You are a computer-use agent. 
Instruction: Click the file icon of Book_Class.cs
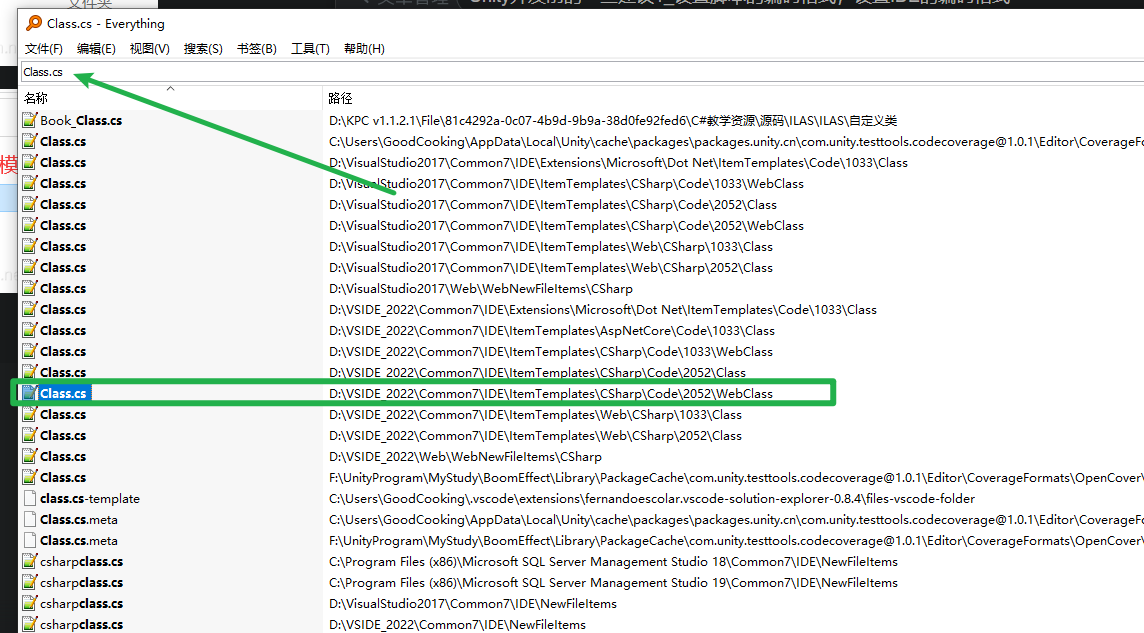click(30, 120)
